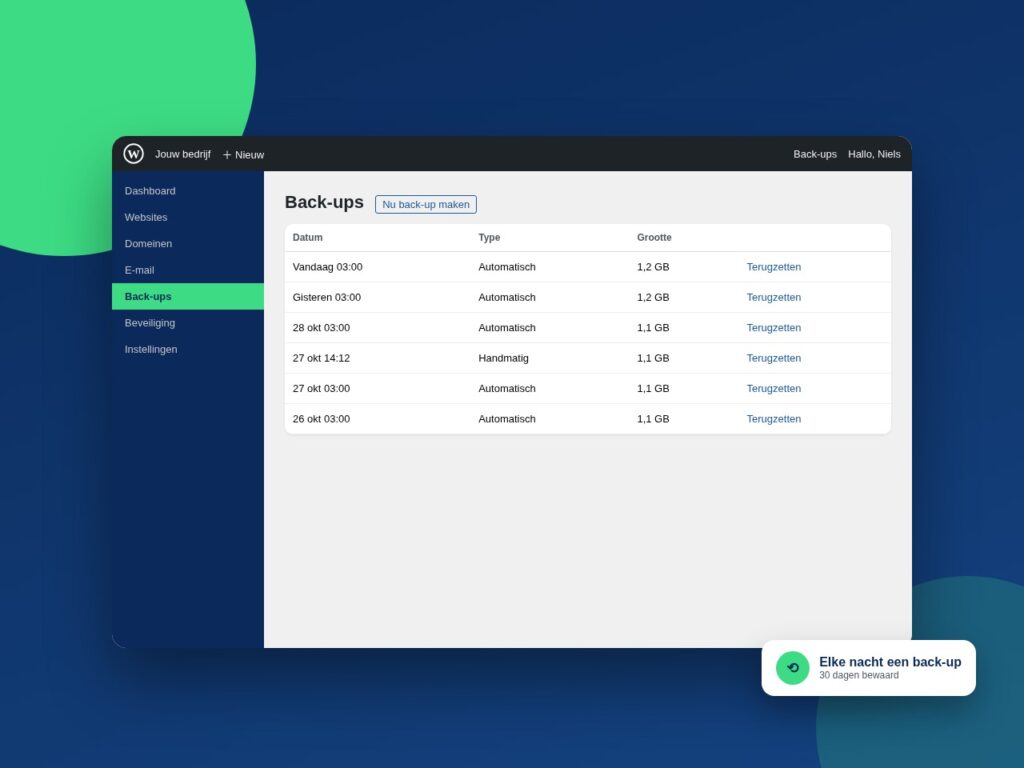Image resolution: width=1024 pixels, height=768 pixels.
Task: Go to Instellingen in sidebar
Action: tap(188, 349)
